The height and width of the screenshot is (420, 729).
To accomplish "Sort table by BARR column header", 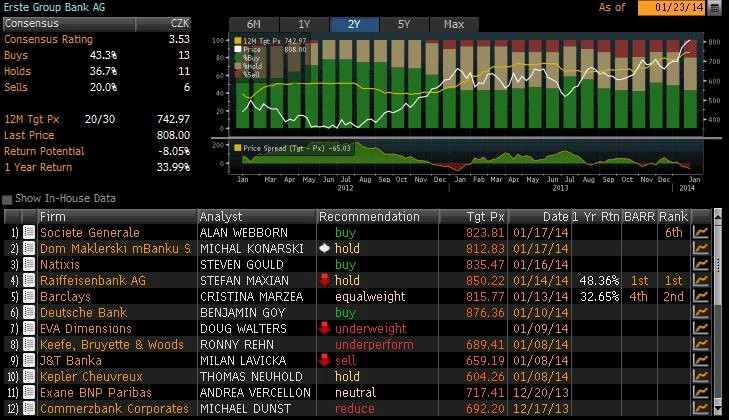I will 639,217.
